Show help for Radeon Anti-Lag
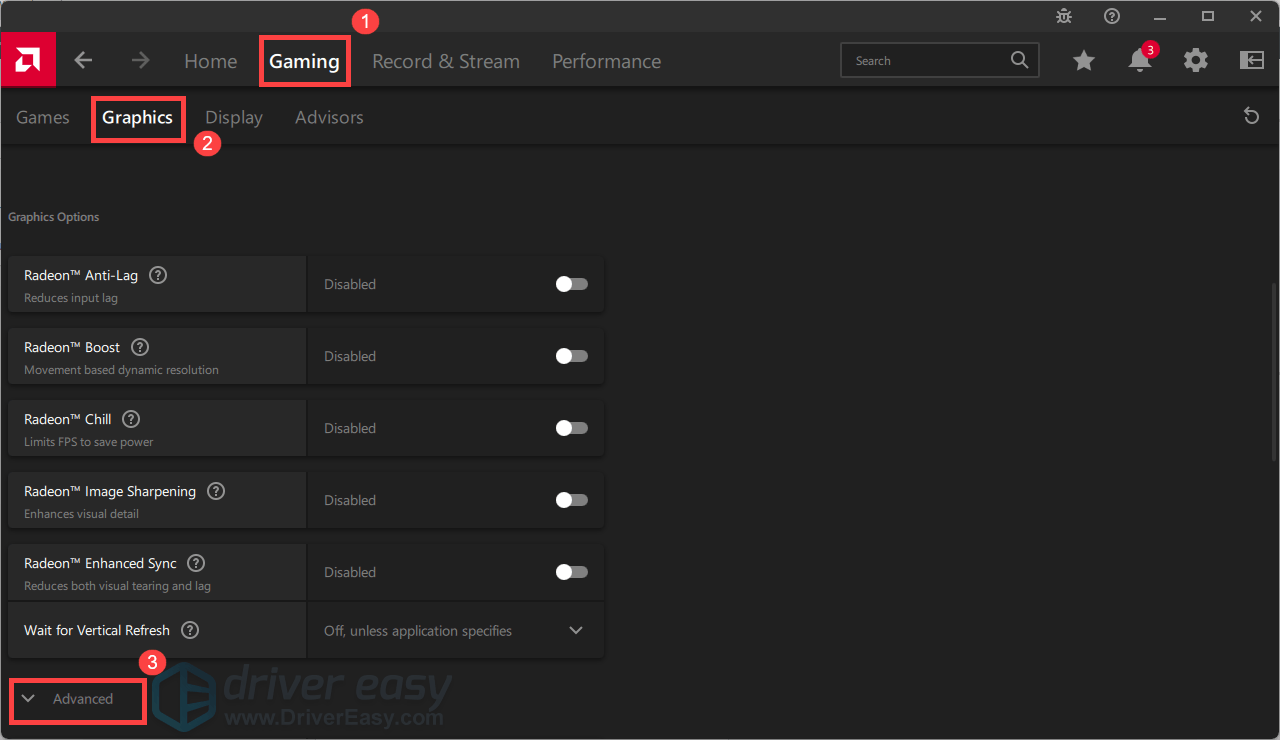 click(158, 275)
